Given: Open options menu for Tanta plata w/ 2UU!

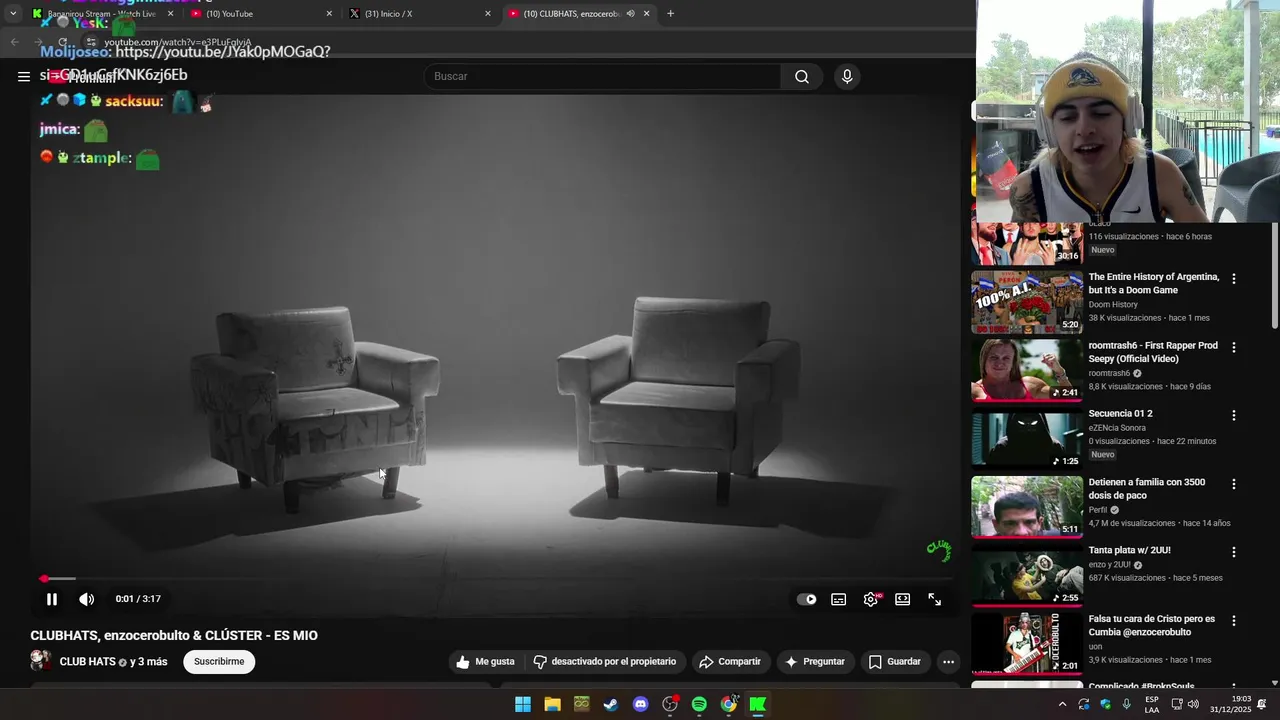Looking at the screenshot, I should 1233,553.
